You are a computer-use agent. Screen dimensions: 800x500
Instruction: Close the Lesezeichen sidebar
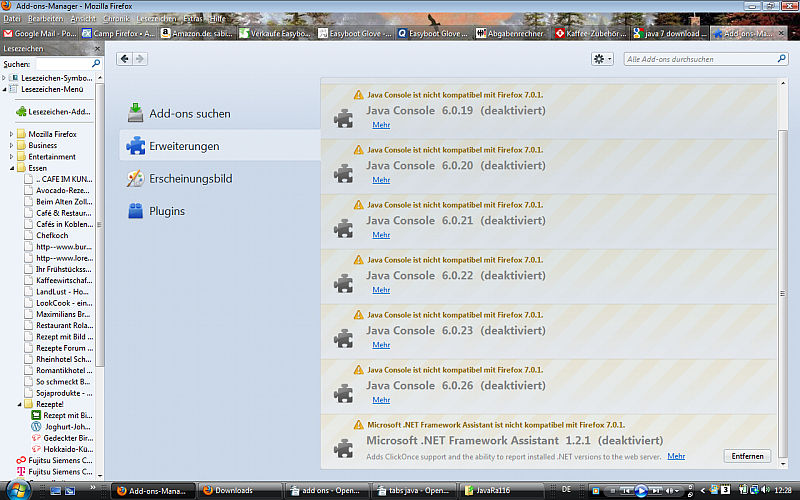coord(97,48)
